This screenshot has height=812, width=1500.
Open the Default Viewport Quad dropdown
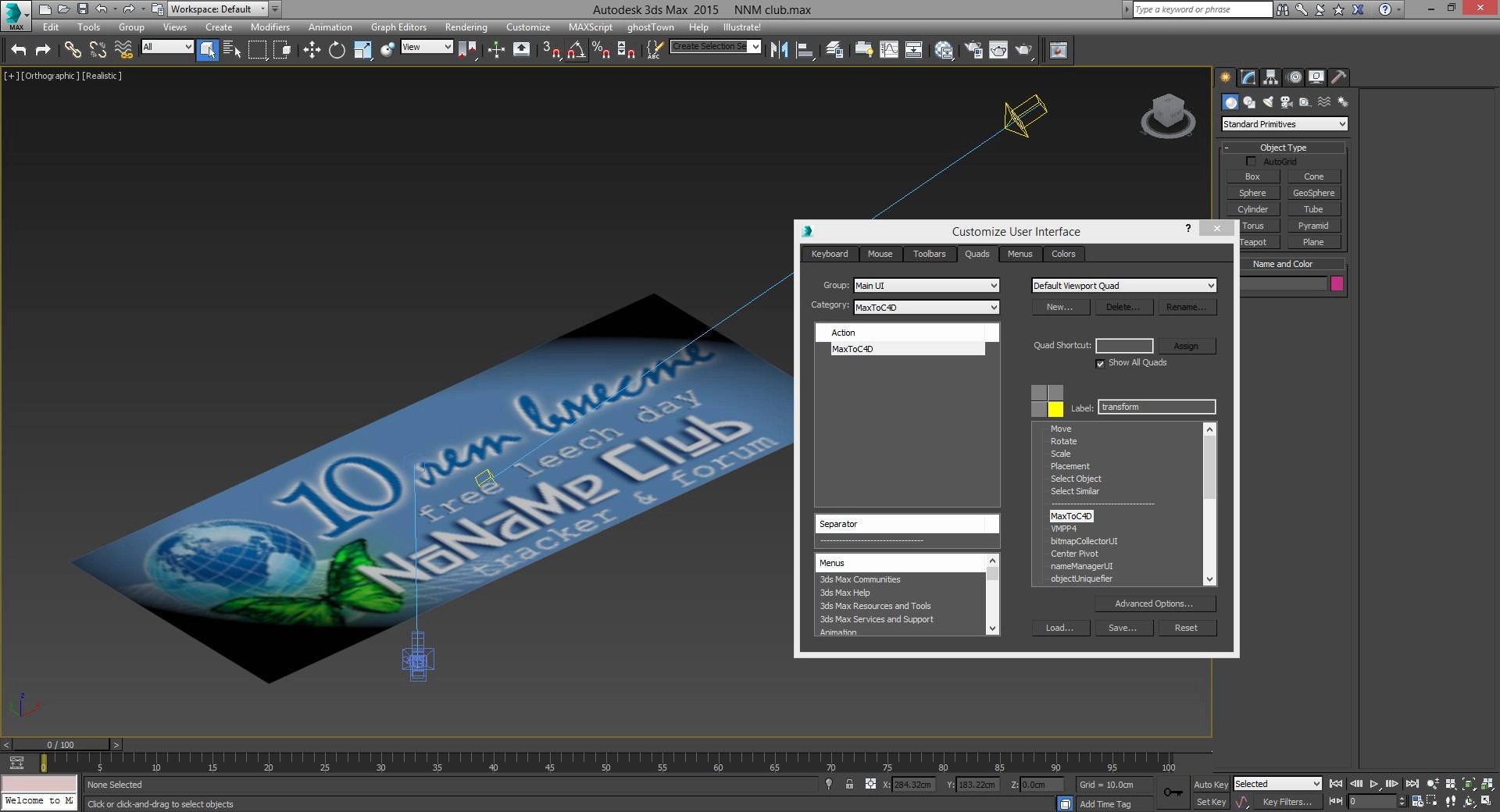coord(1123,286)
